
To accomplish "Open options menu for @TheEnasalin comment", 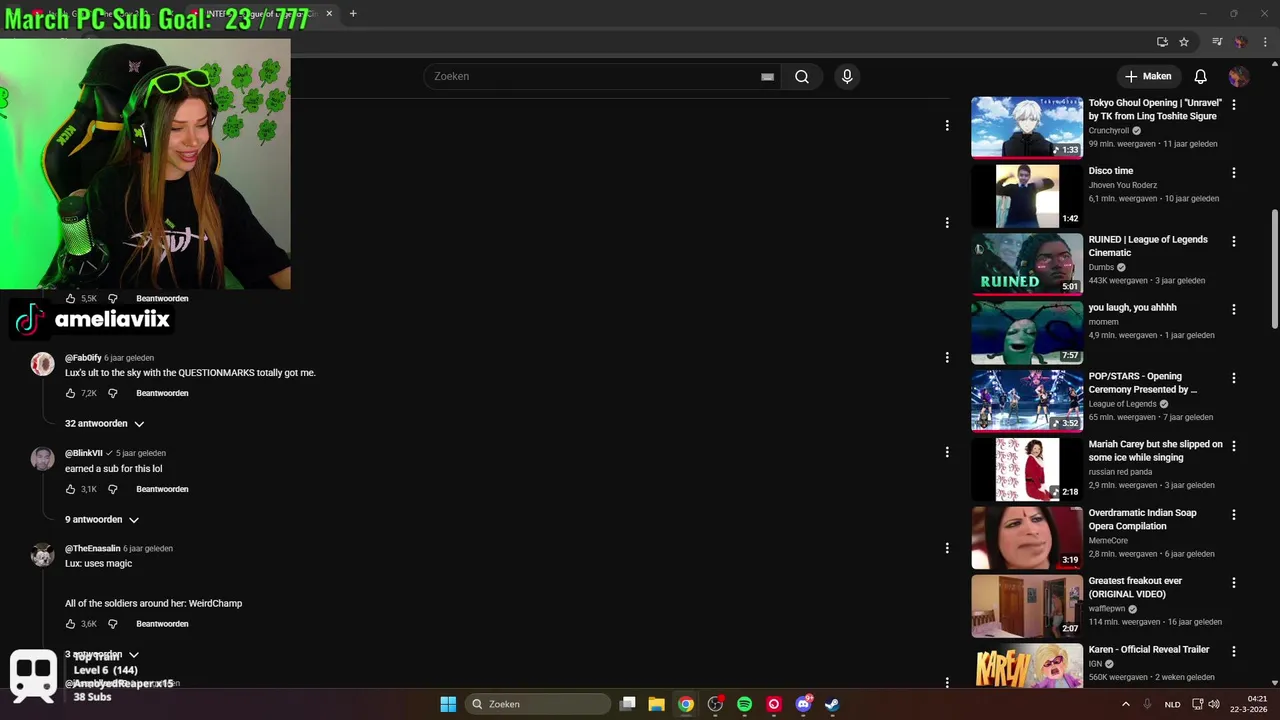I will (x=947, y=548).
